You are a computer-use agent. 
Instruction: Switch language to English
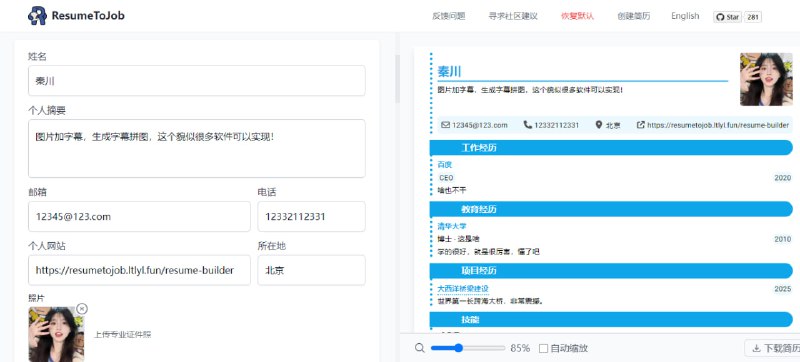[x=685, y=16]
